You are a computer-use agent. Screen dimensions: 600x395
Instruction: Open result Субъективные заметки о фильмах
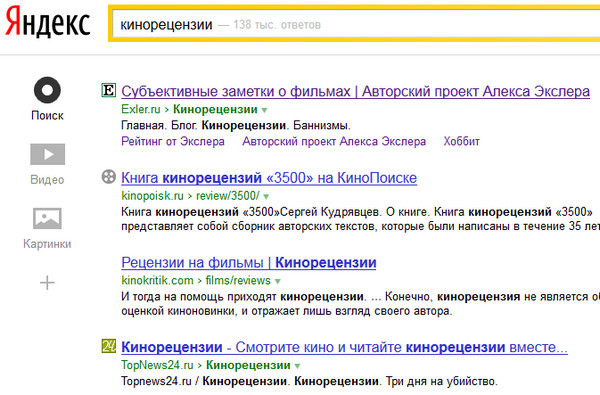355,91
